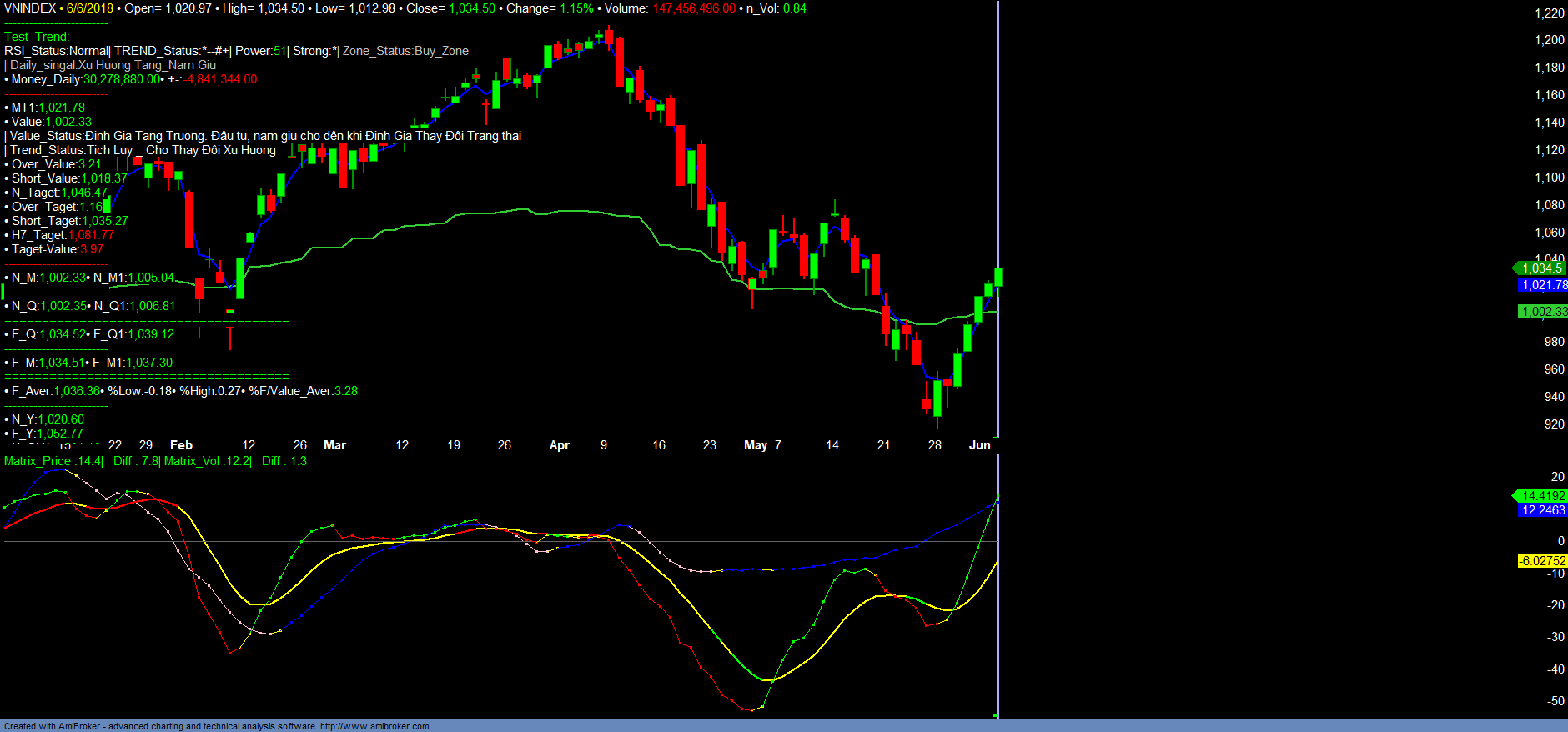Click the green 1,034.5 price tag

click(x=1541, y=268)
